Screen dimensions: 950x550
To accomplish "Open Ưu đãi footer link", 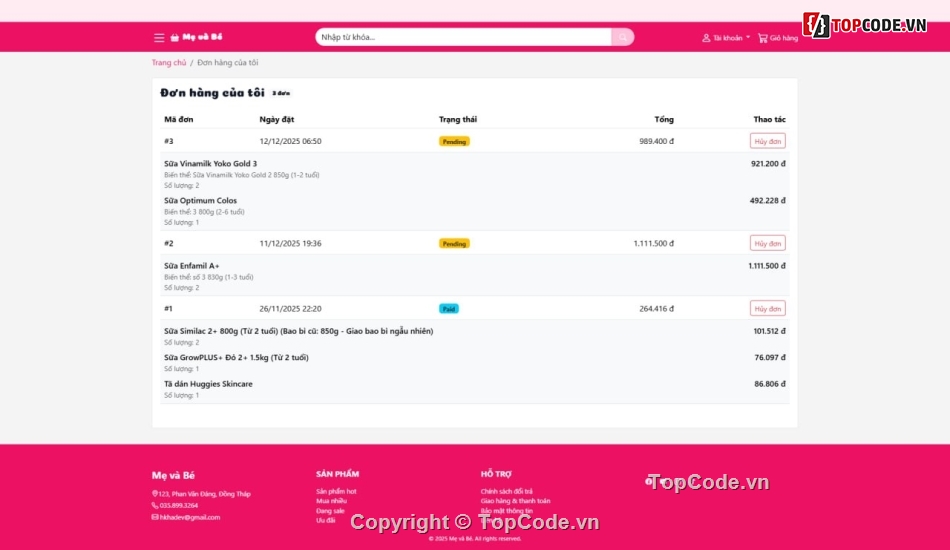I will 325,520.
